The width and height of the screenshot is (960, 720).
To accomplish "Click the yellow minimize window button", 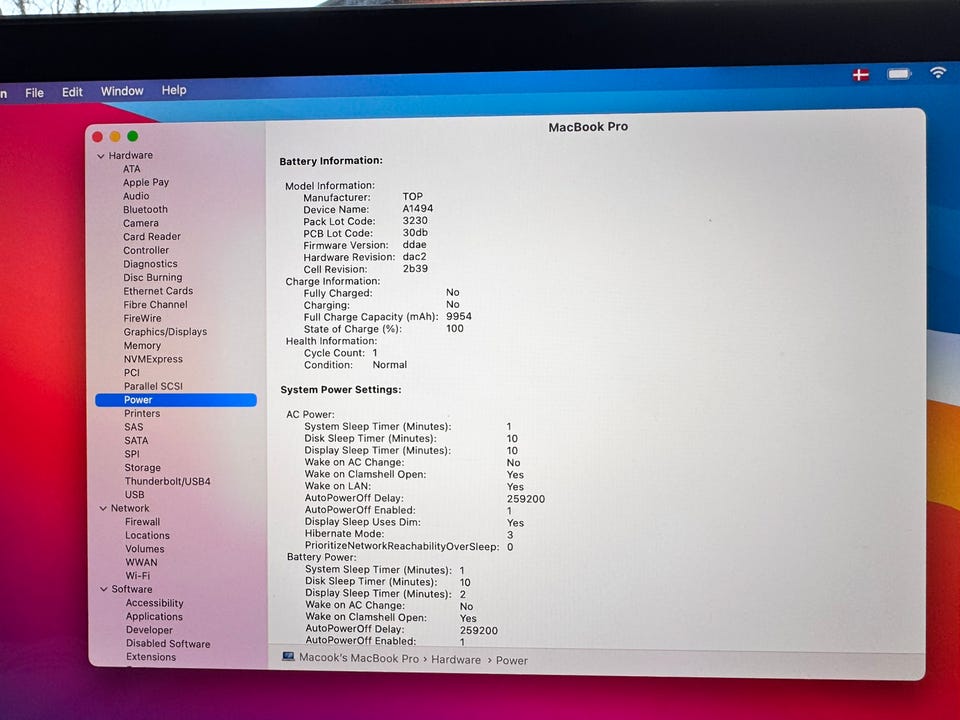I will [x=114, y=137].
